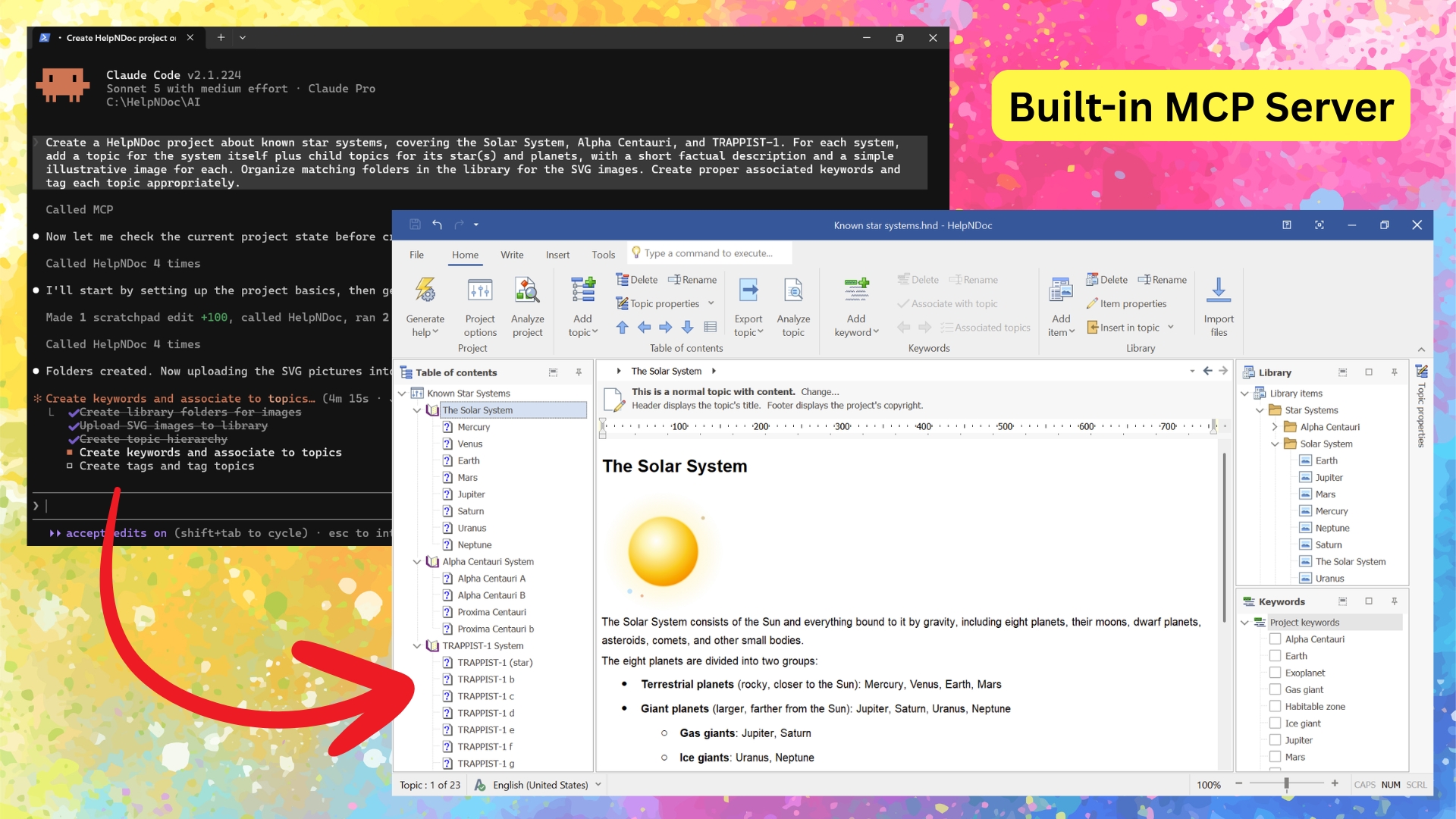Click Rename in Library group
1456x819 pixels.
(x=1162, y=280)
